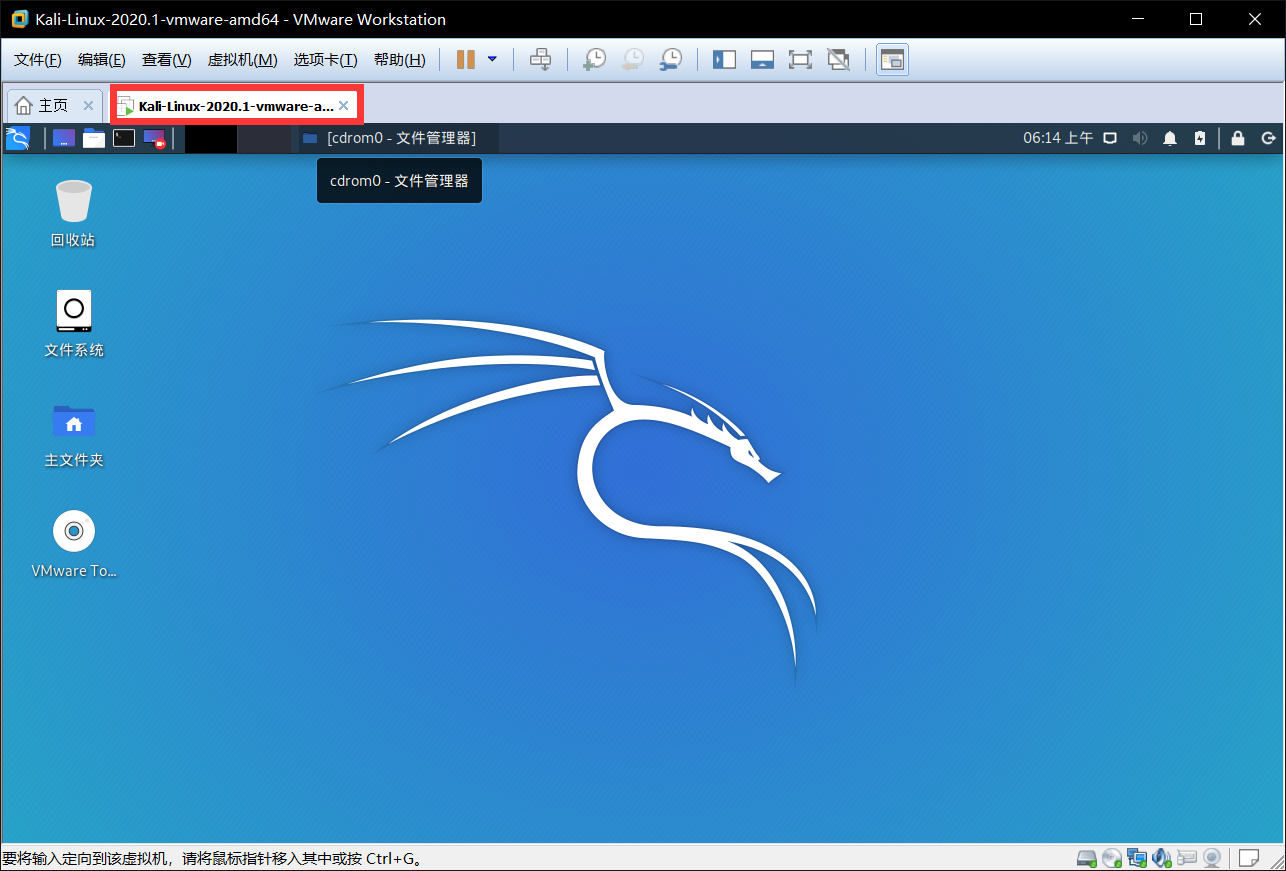This screenshot has height=871, width=1286.
Task: Open the display settings panel icon
Action: click(x=1110, y=138)
